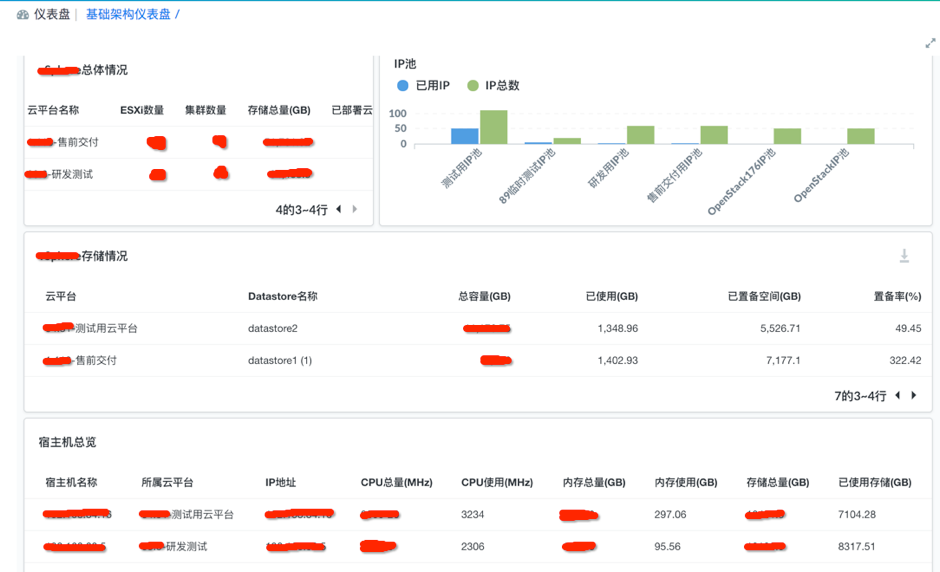
Task: Click the blue bar for 测试用IP池
Action: point(465,136)
